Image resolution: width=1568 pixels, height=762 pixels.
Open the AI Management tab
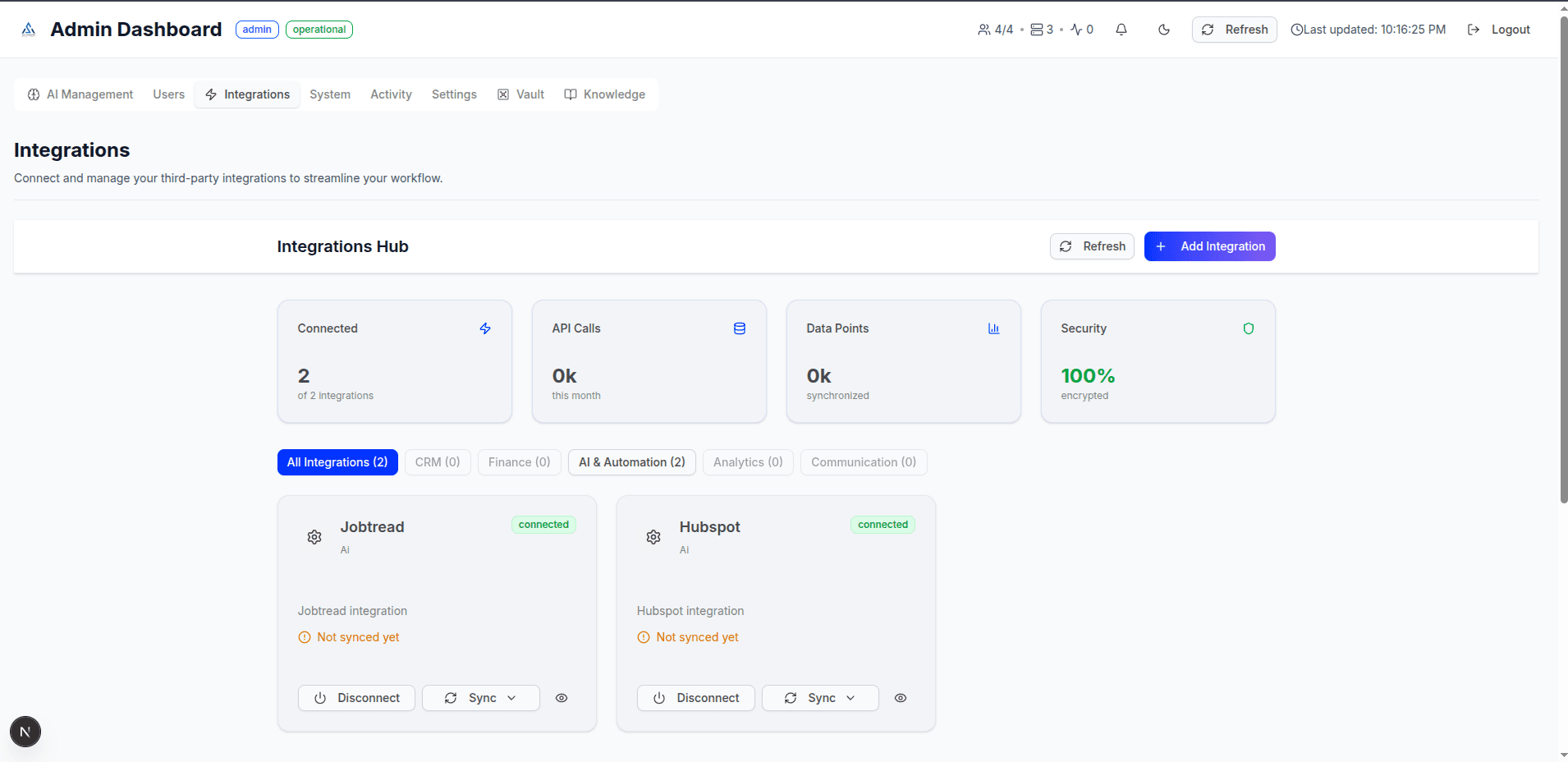pos(80,94)
